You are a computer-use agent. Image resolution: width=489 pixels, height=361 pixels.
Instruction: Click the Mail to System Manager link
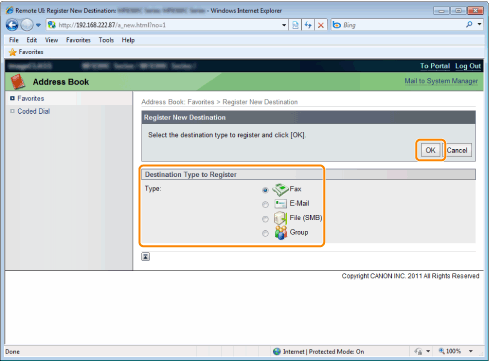[441, 81]
